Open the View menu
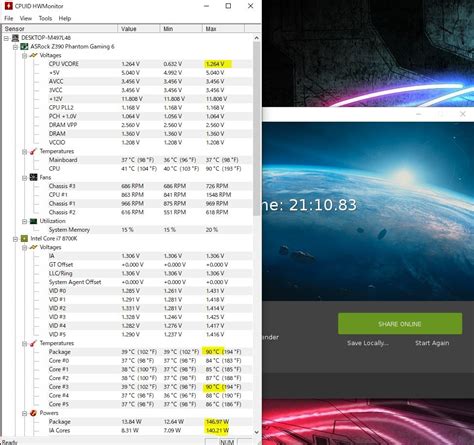 pyautogui.click(x=26, y=18)
